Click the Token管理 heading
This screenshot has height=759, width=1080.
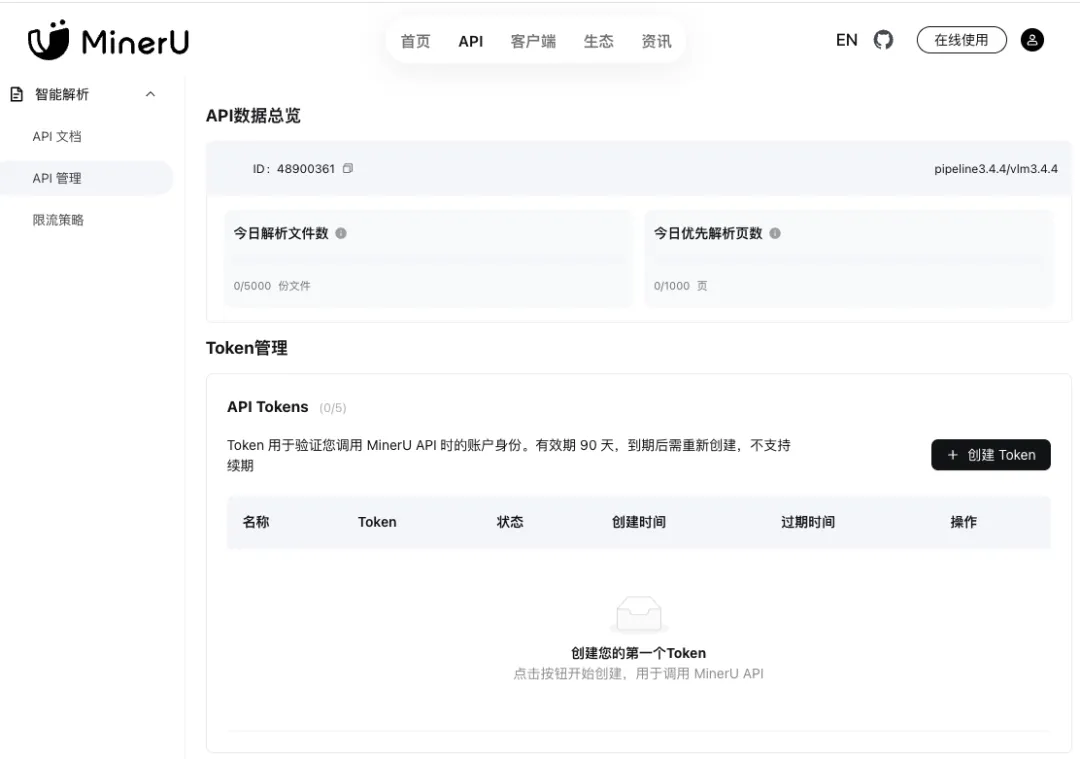coord(247,348)
